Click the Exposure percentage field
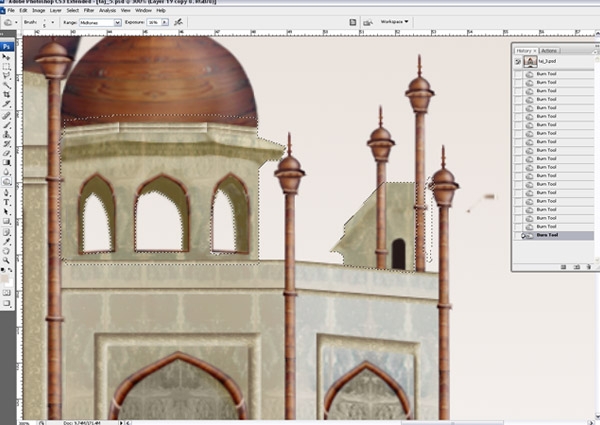This screenshot has width=600, height=425. tap(154, 23)
